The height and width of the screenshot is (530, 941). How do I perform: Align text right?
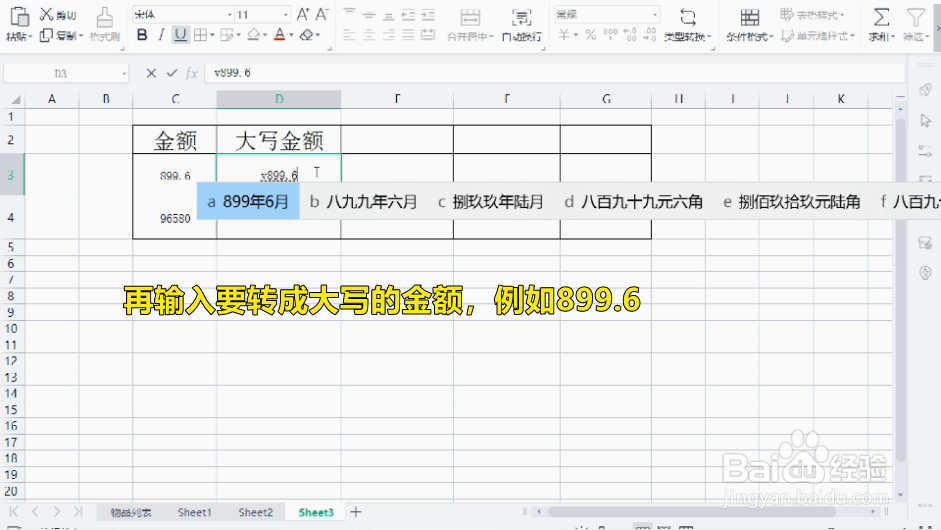[389, 35]
